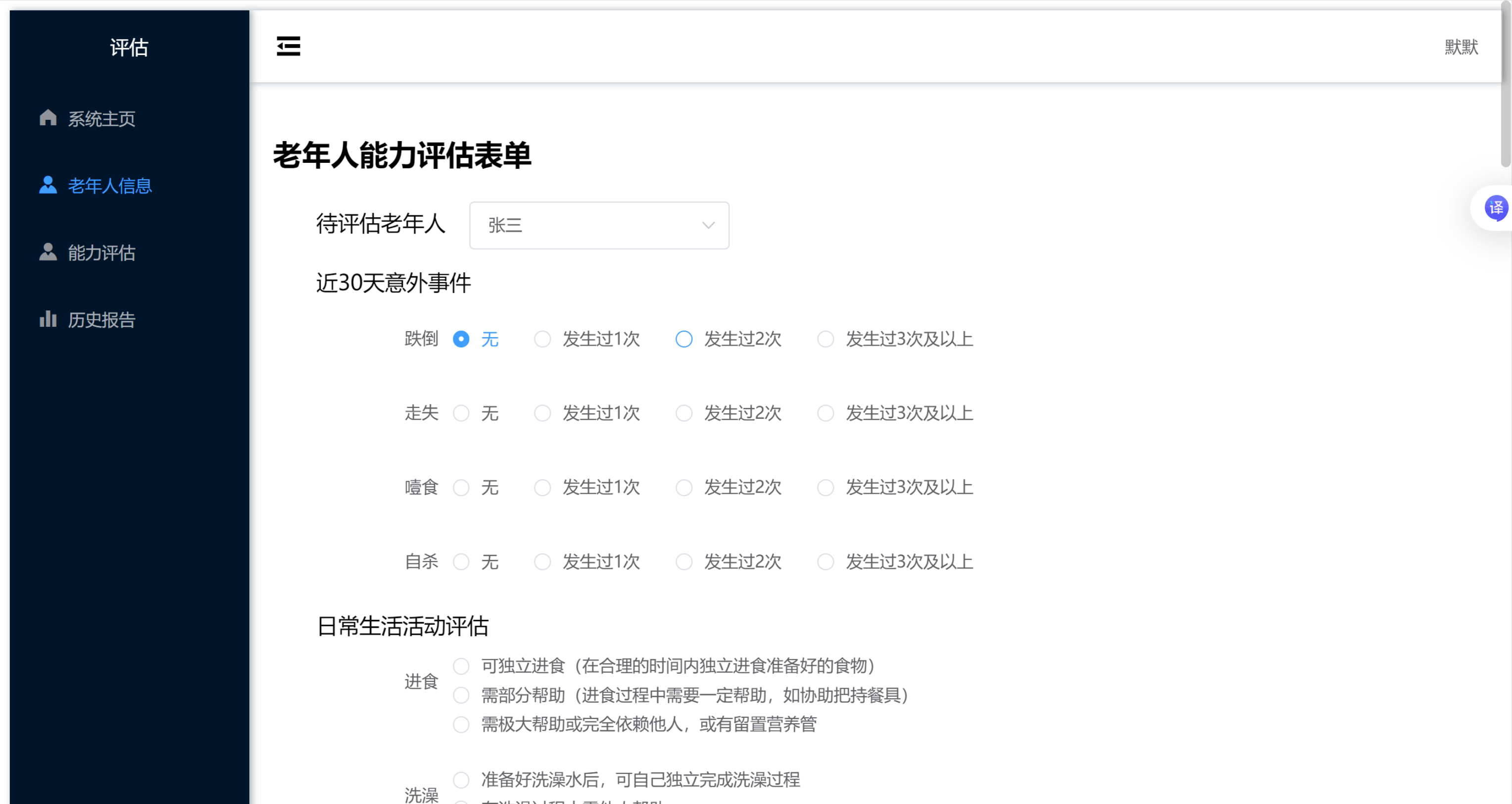Click the 评估 title in sidebar
Viewport: 1512px width, 804px height.
coord(129,48)
